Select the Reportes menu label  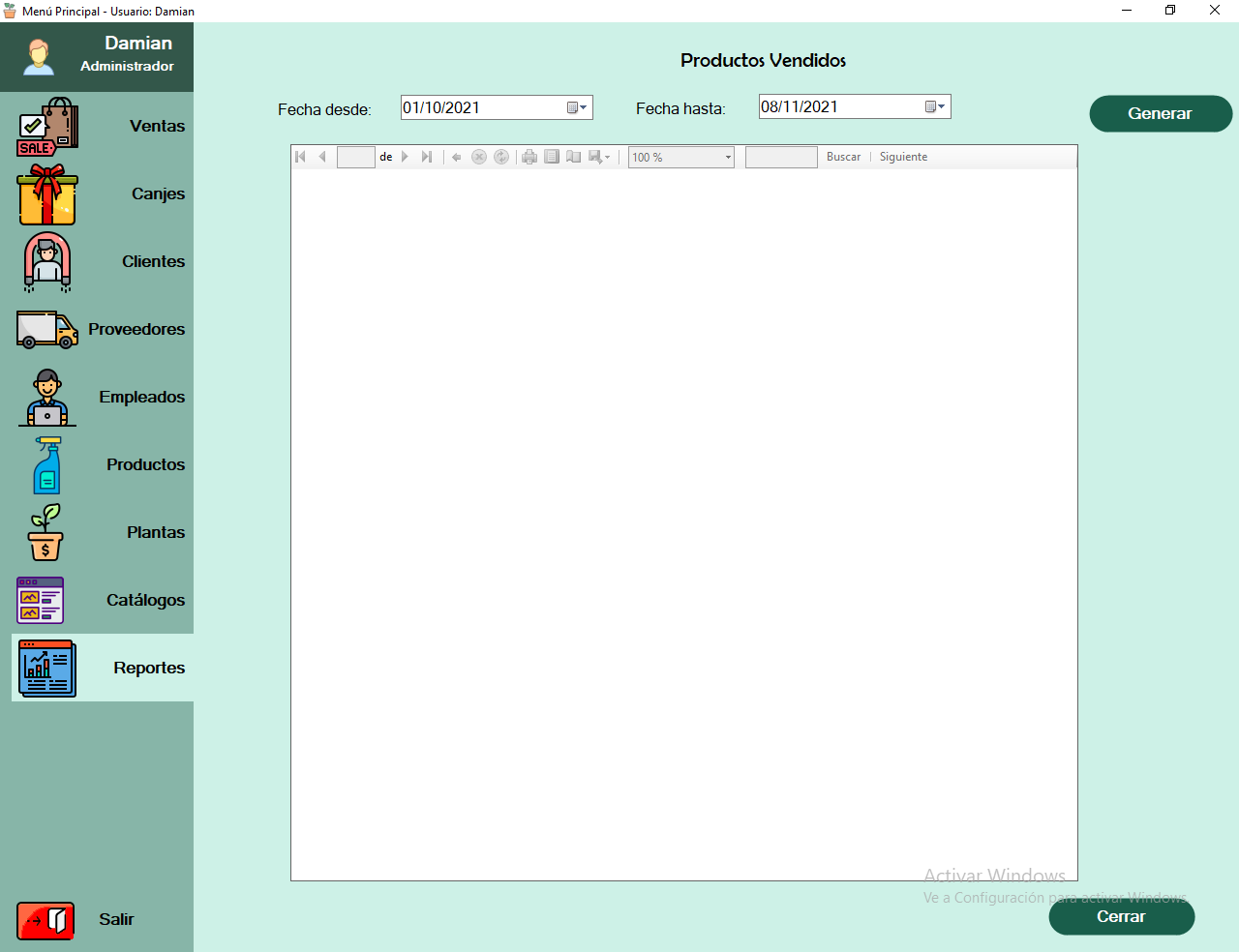click(x=149, y=669)
